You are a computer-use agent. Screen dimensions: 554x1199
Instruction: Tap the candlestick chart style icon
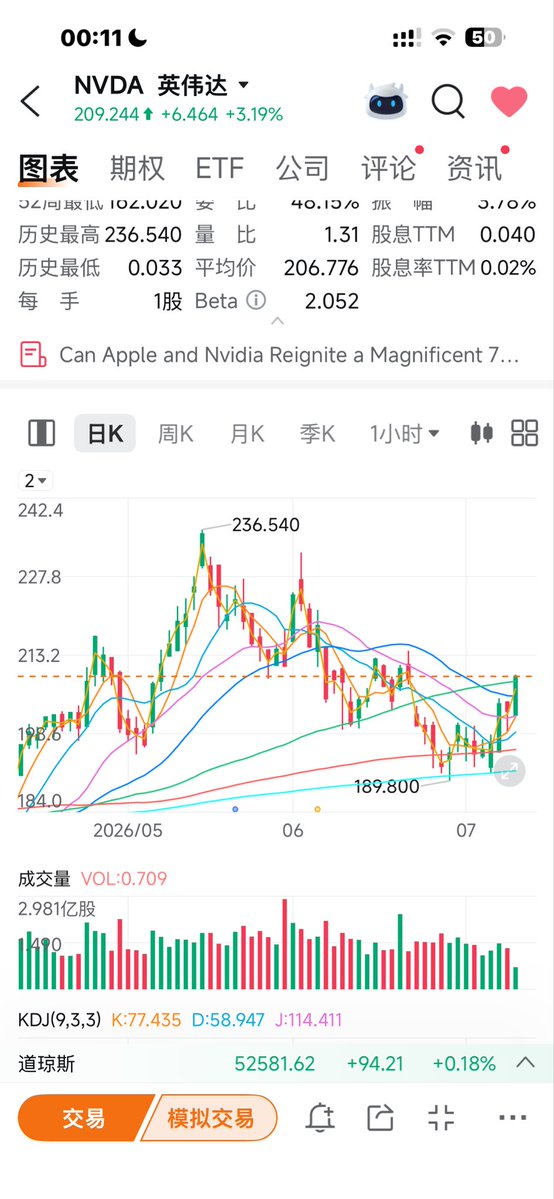(481, 434)
